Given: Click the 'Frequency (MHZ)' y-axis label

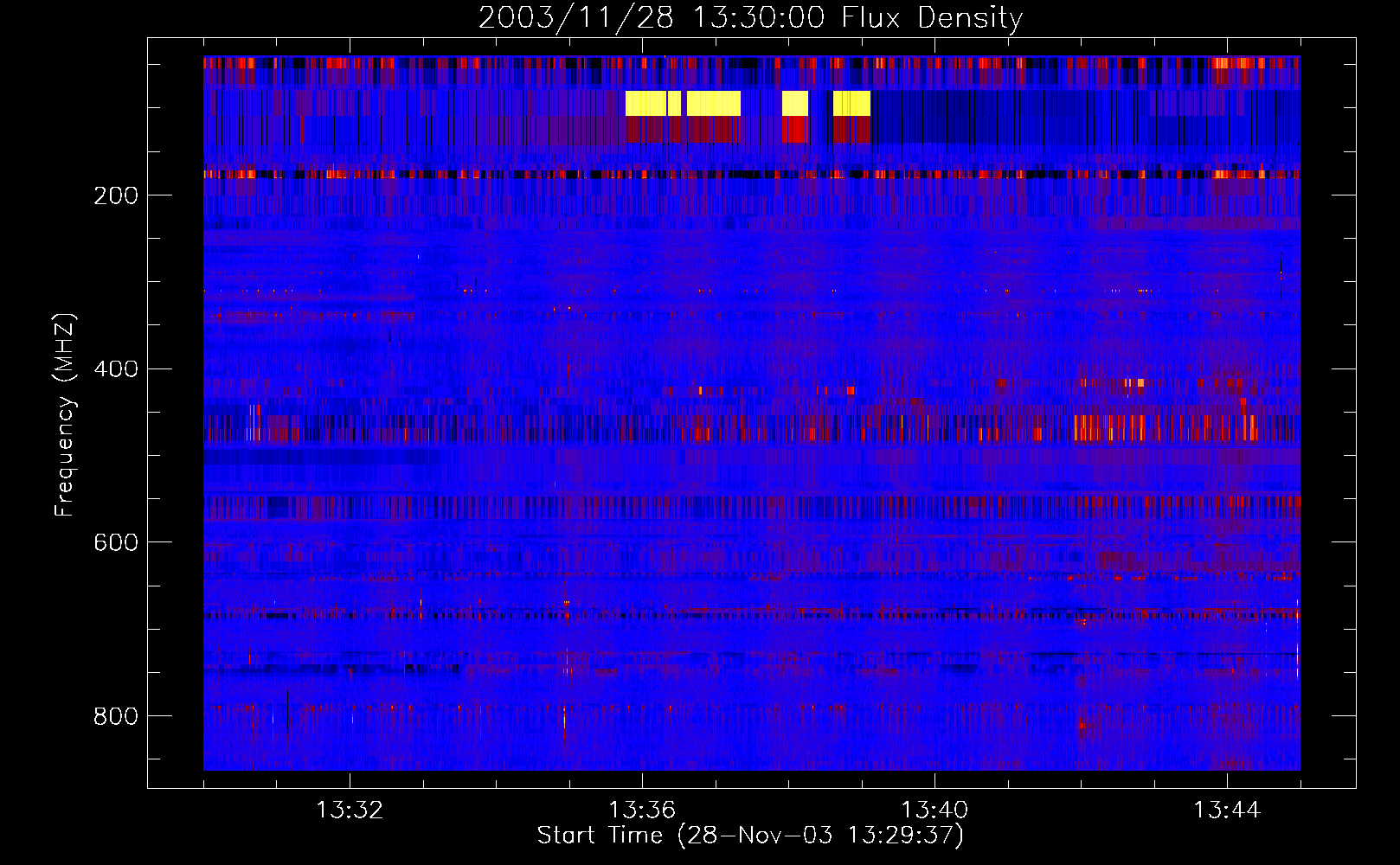Looking at the screenshot, I should click(x=65, y=415).
